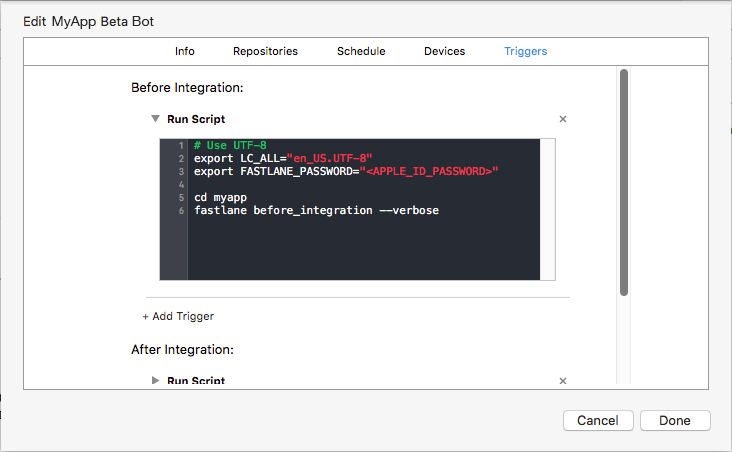This screenshot has width=732, height=452.
Task: Confirm bot edits with Done
Action: coord(675,420)
